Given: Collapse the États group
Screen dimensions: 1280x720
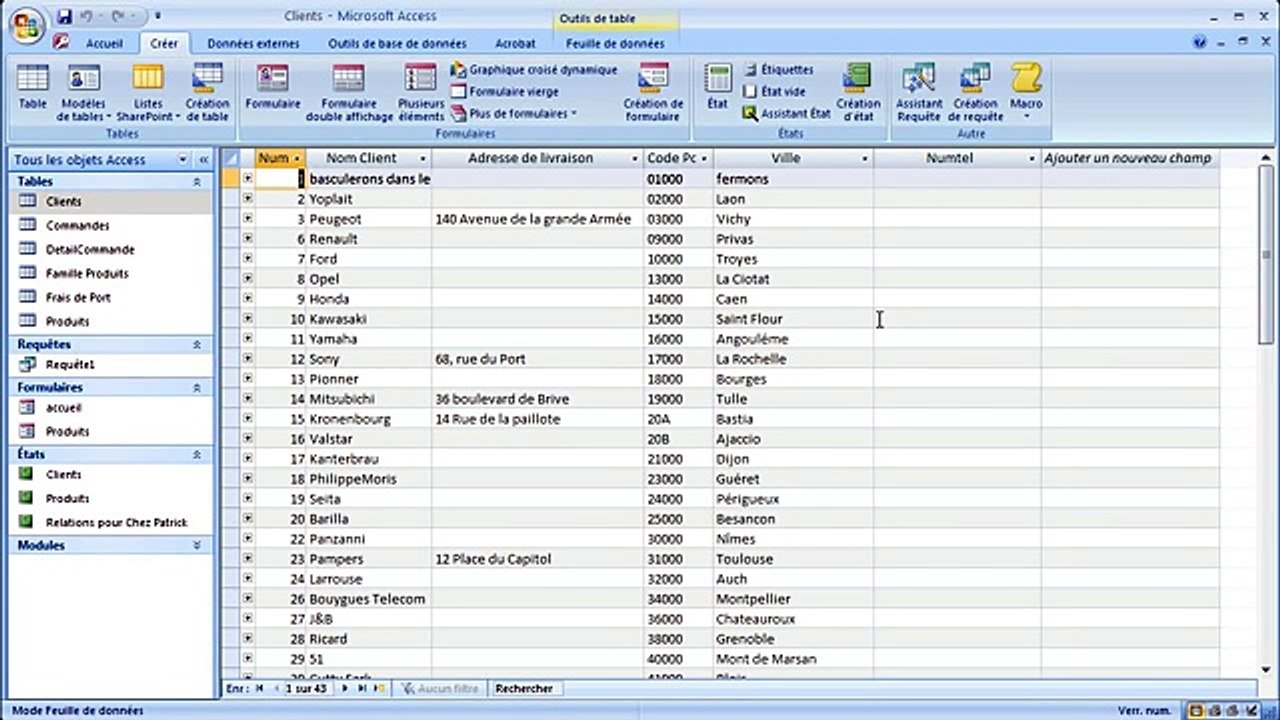Looking at the screenshot, I should [x=197, y=455].
